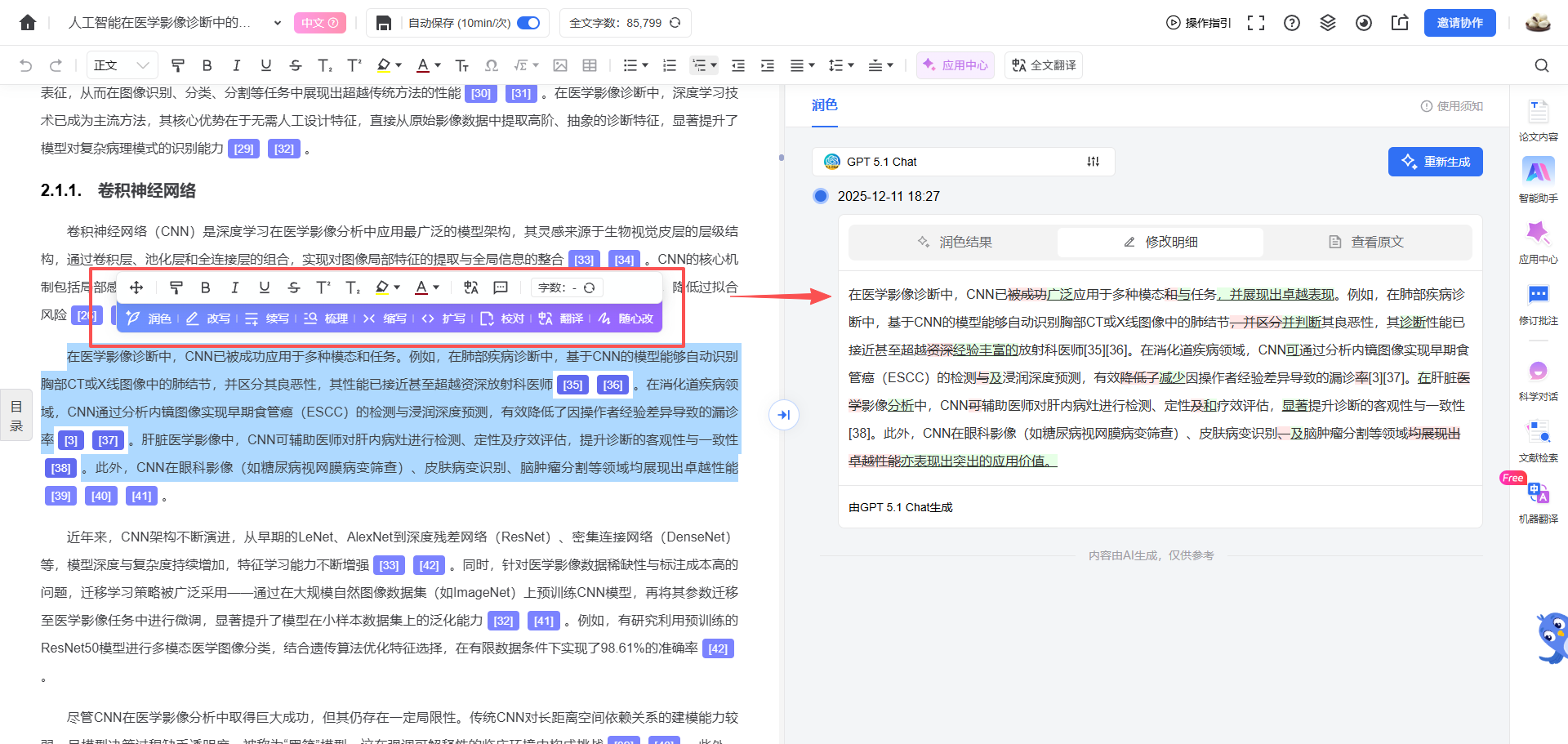
Task: Open 机器翻译 in right sidebar
Action: pyautogui.click(x=1539, y=502)
